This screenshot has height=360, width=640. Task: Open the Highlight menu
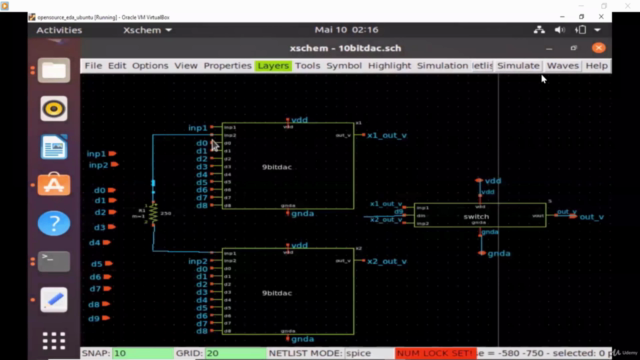coord(389,66)
